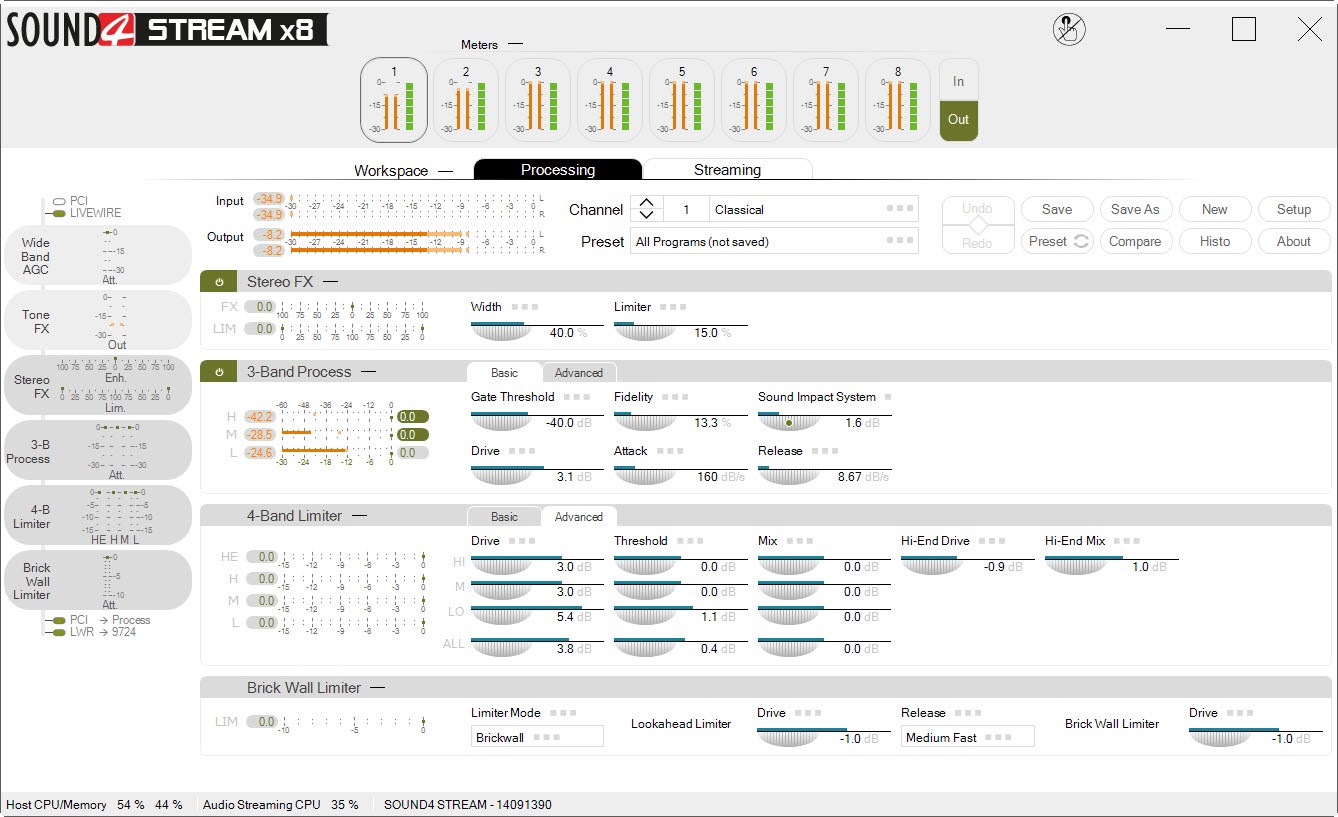
Task: Select Wide Band AGC module
Action: (97, 256)
